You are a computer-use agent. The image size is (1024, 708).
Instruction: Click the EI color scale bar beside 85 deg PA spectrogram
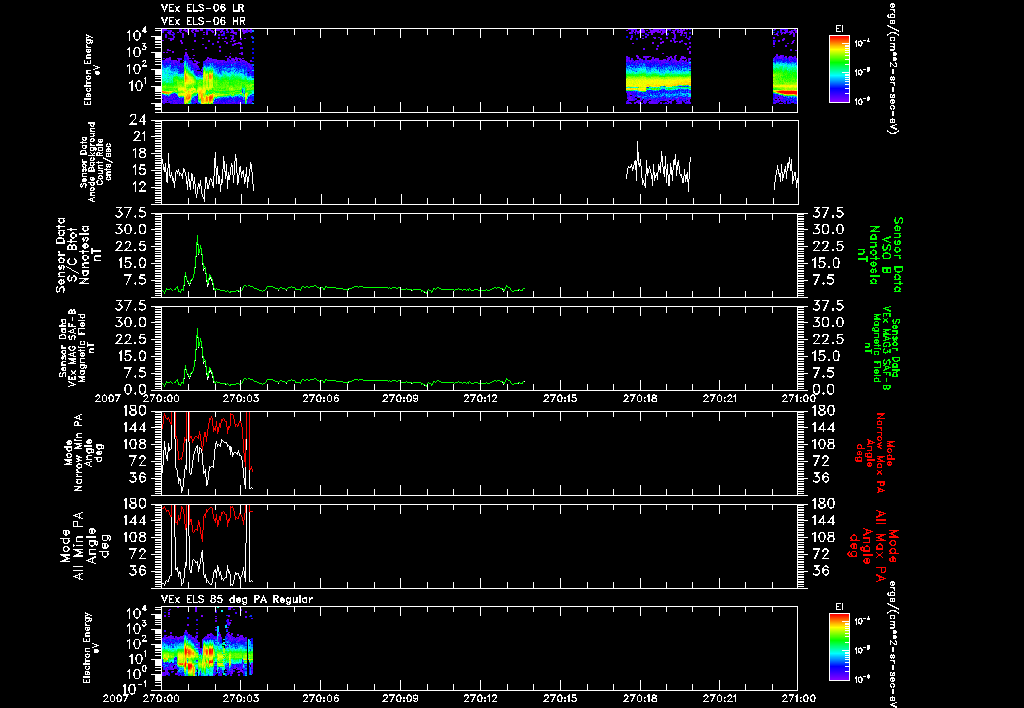839,647
